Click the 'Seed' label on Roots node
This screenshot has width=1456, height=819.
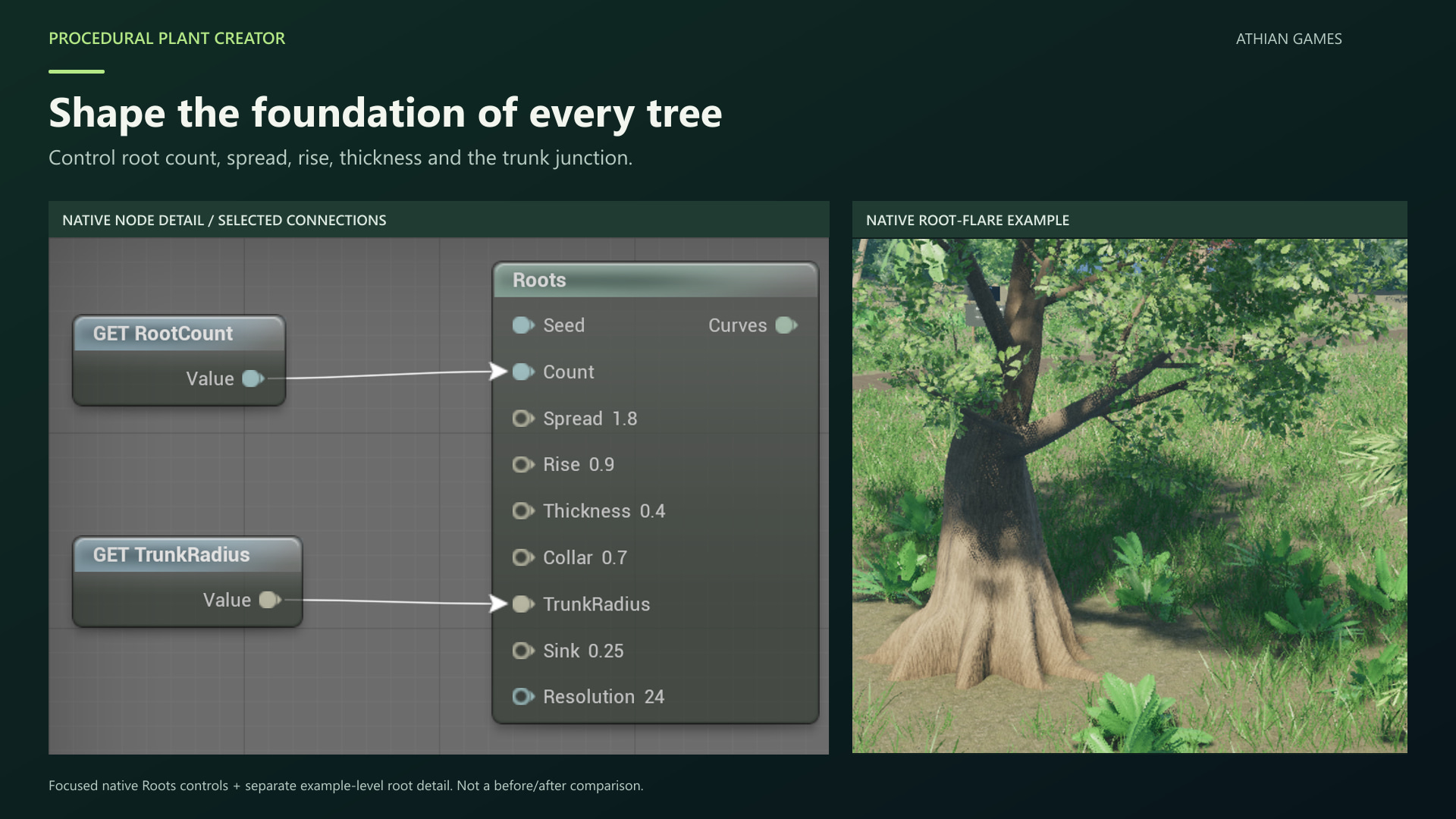tap(563, 325)
